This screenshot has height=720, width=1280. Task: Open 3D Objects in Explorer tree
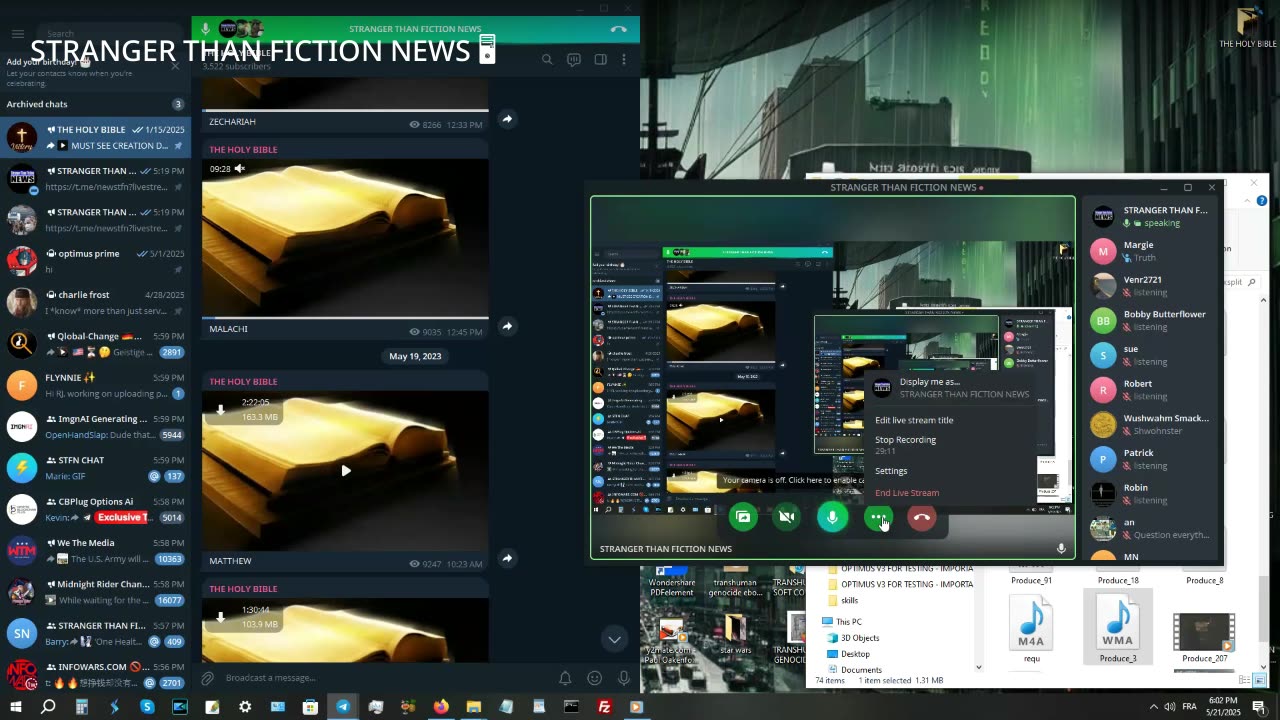tap(859, 637)
